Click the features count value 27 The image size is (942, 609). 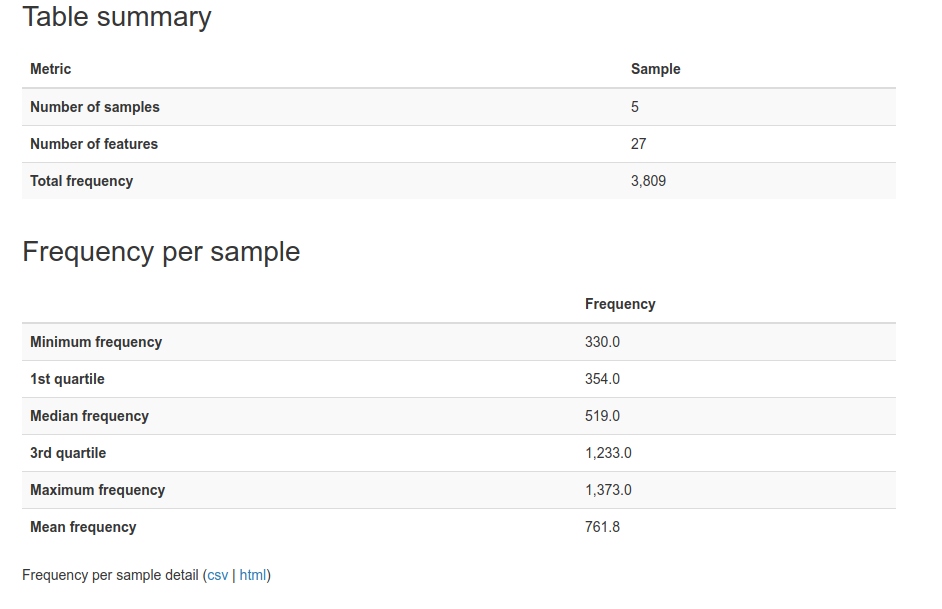click(639, 144)
